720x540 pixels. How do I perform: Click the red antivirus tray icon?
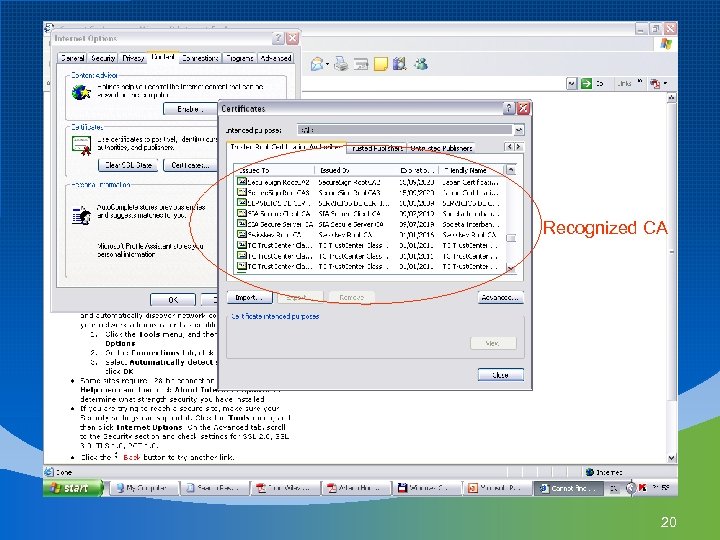click(643, 488)
